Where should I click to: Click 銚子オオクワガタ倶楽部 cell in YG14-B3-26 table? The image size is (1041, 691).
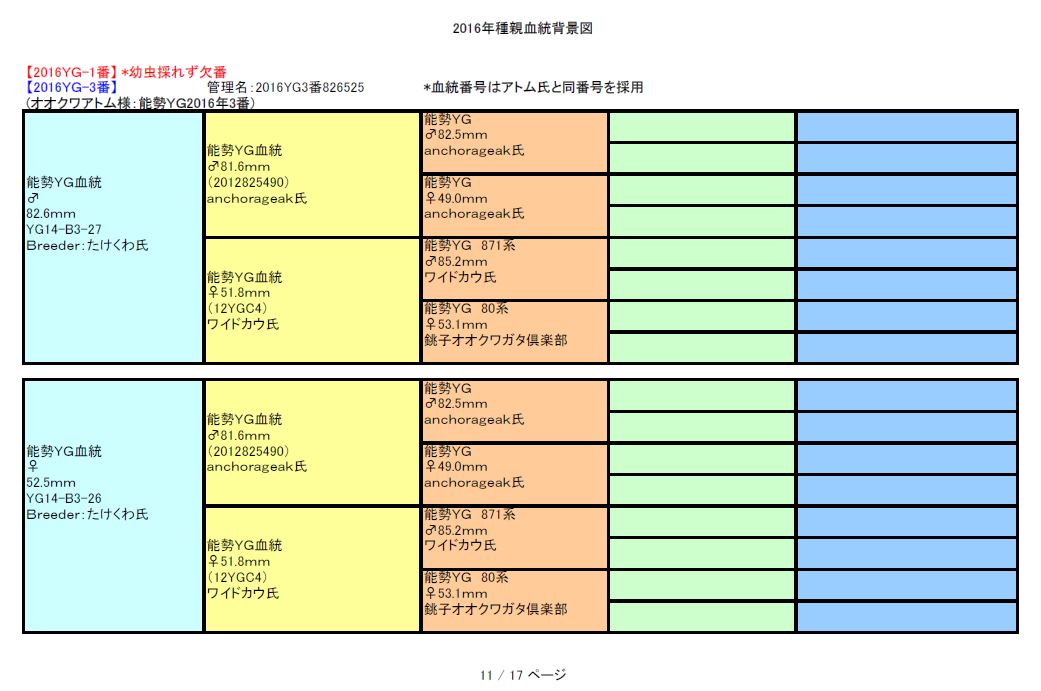coord(514,600)
